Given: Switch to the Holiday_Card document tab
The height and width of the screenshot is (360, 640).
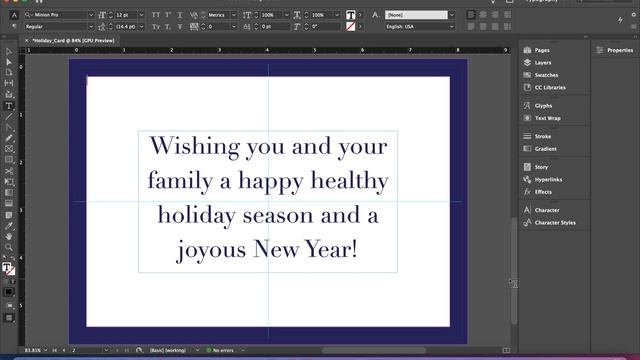Looking at the screenshot, I should (x=73, y=40).
